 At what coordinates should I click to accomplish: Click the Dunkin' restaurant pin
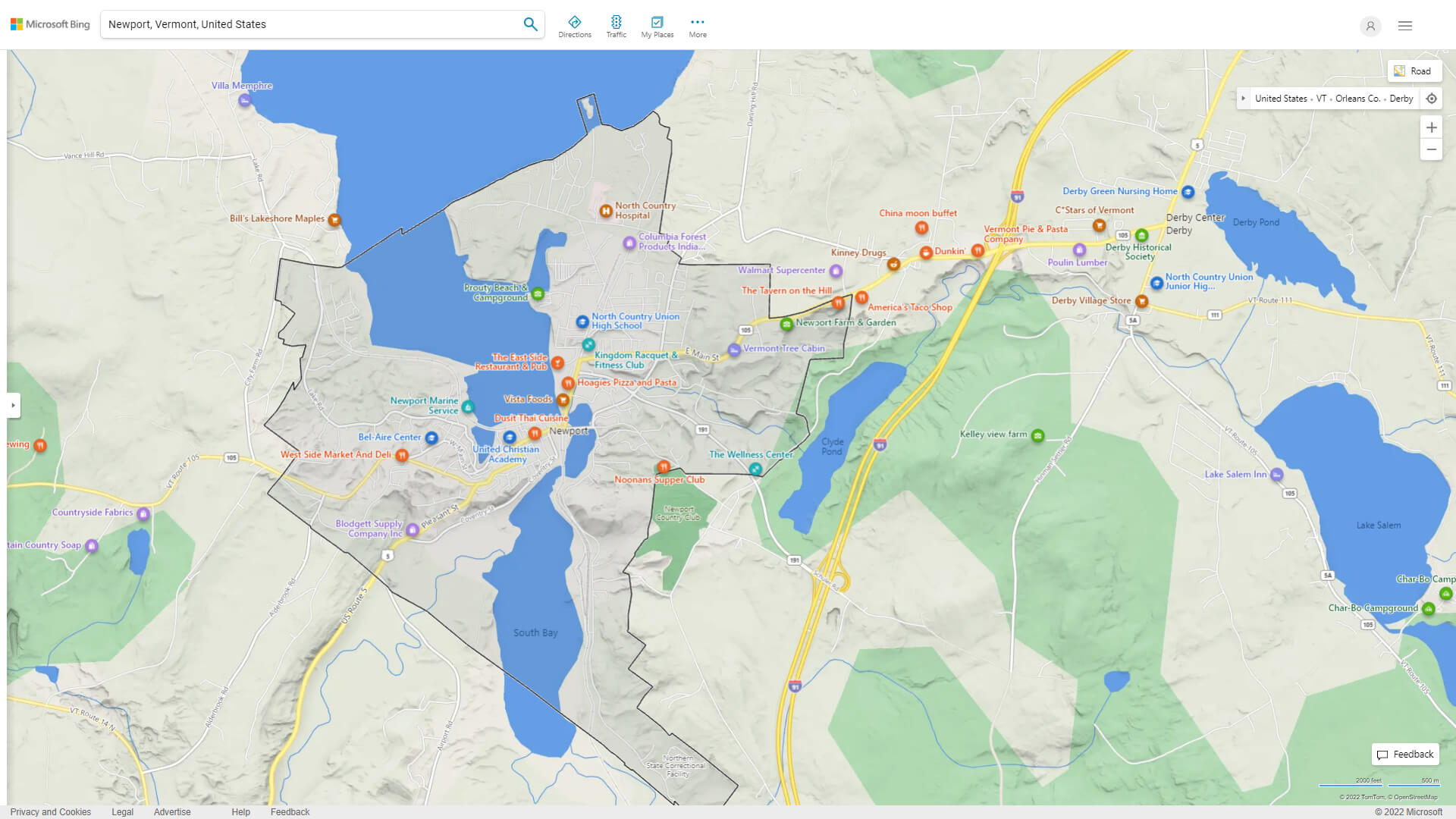(925, 253)
